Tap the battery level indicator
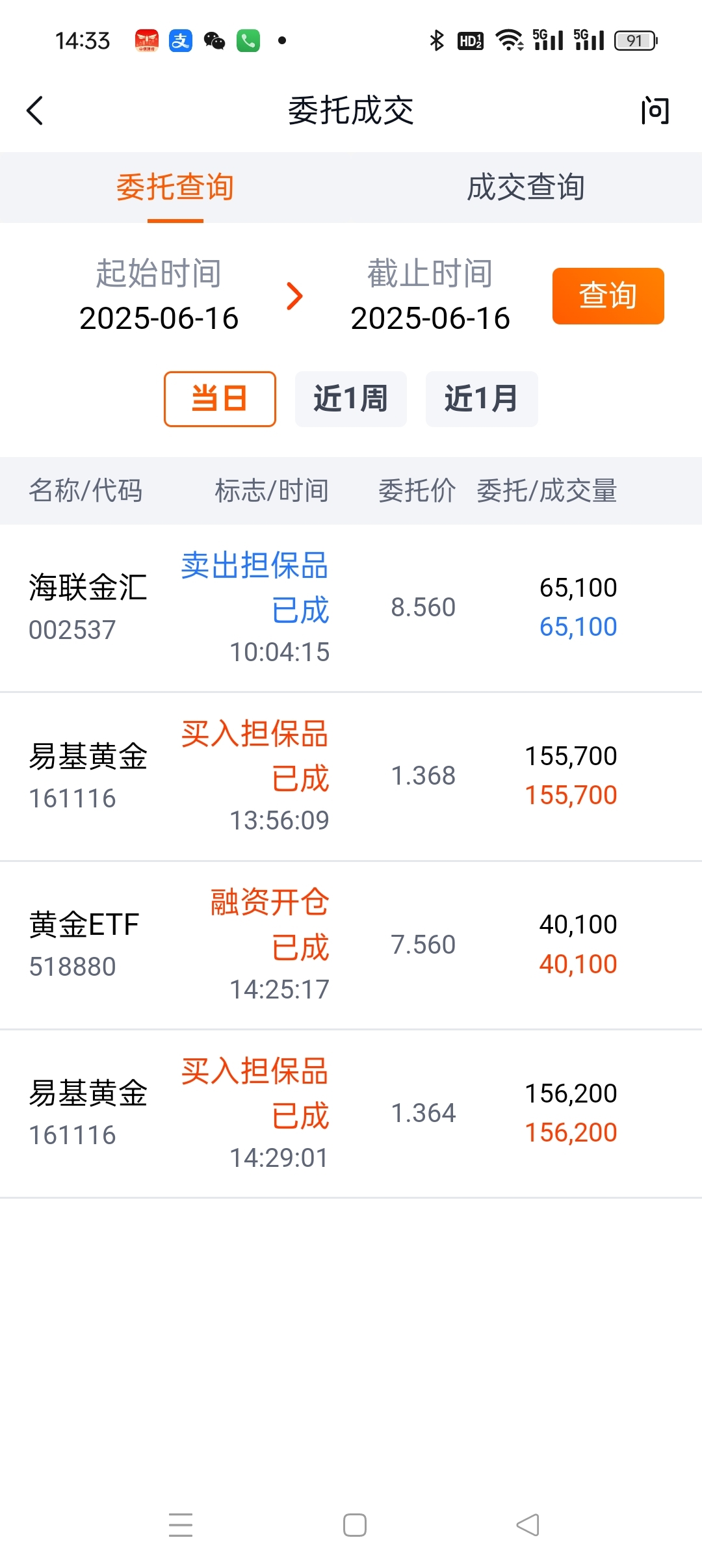 (x=636, y=41)
